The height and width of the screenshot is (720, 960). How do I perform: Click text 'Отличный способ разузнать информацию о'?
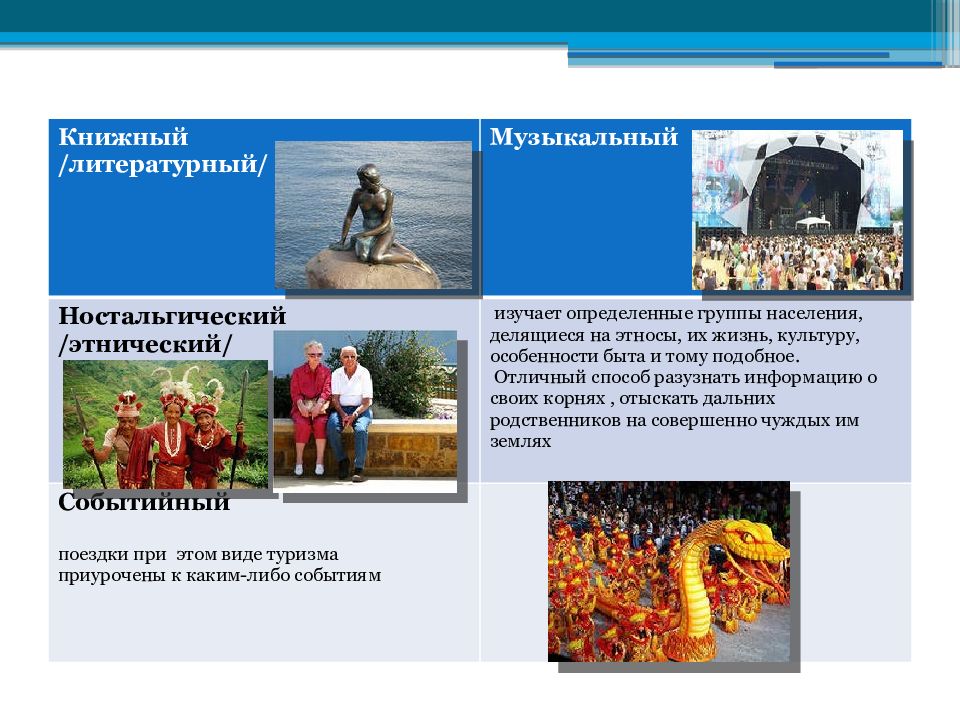685,377
